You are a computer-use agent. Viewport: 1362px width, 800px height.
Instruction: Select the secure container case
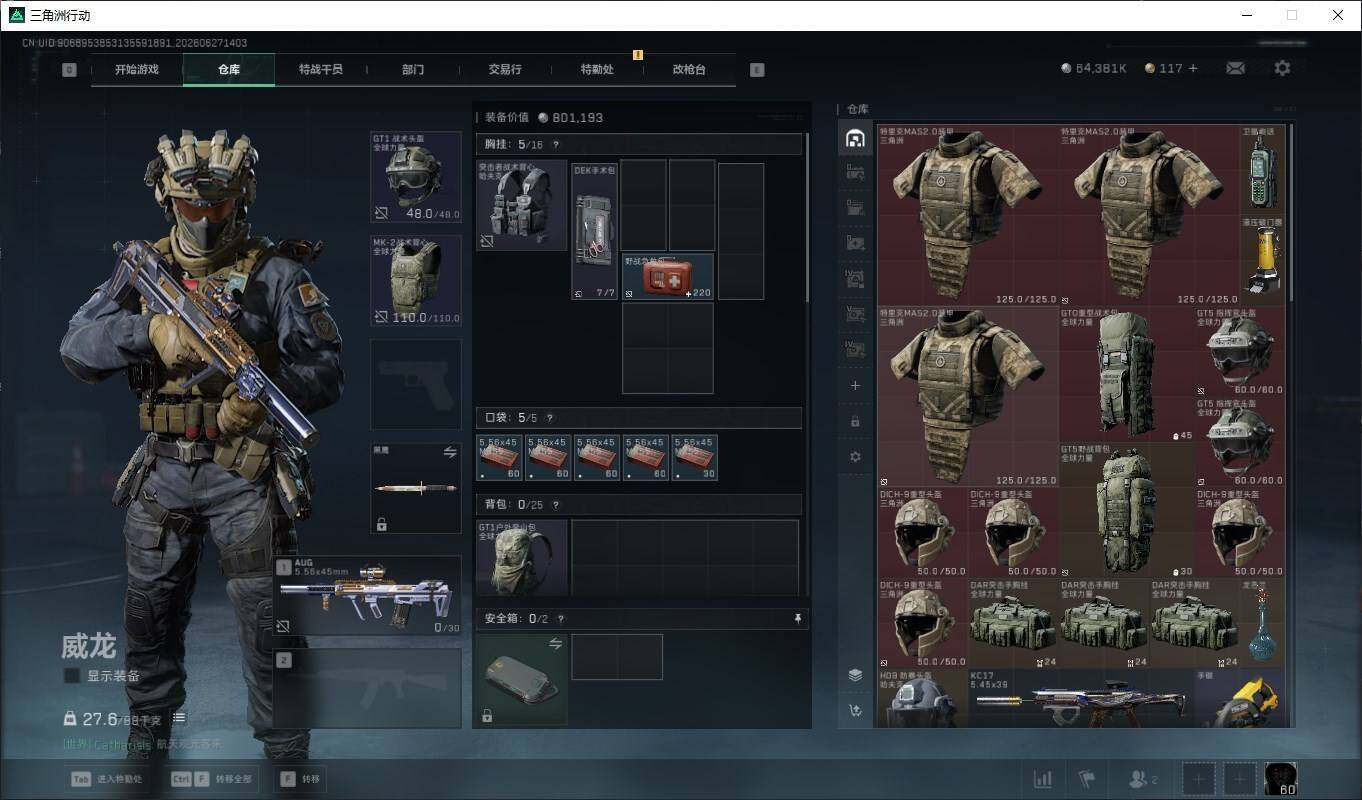point(522,680)
